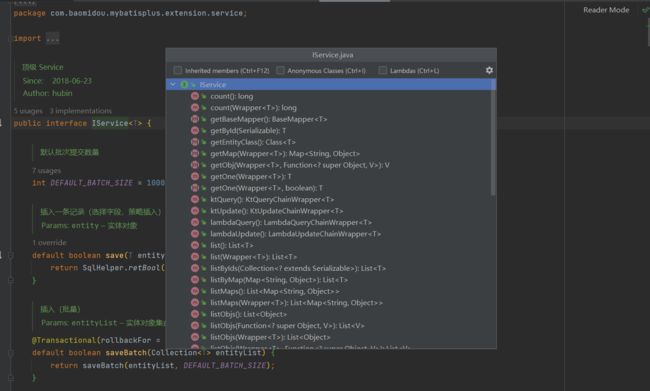Select count(Wrapper<T>): long method
650x391 pixels.
click(x=253, y=108)
